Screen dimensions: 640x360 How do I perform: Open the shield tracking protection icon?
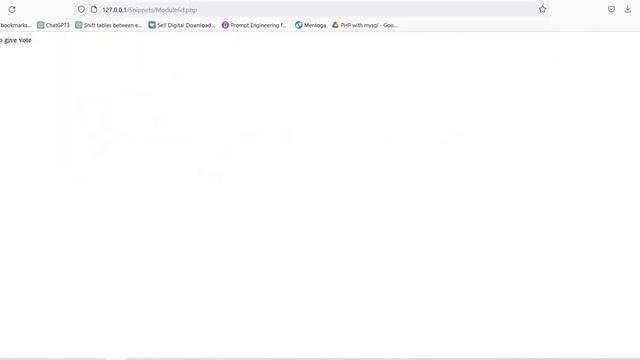pyautogui.click(x=81, y=9)
